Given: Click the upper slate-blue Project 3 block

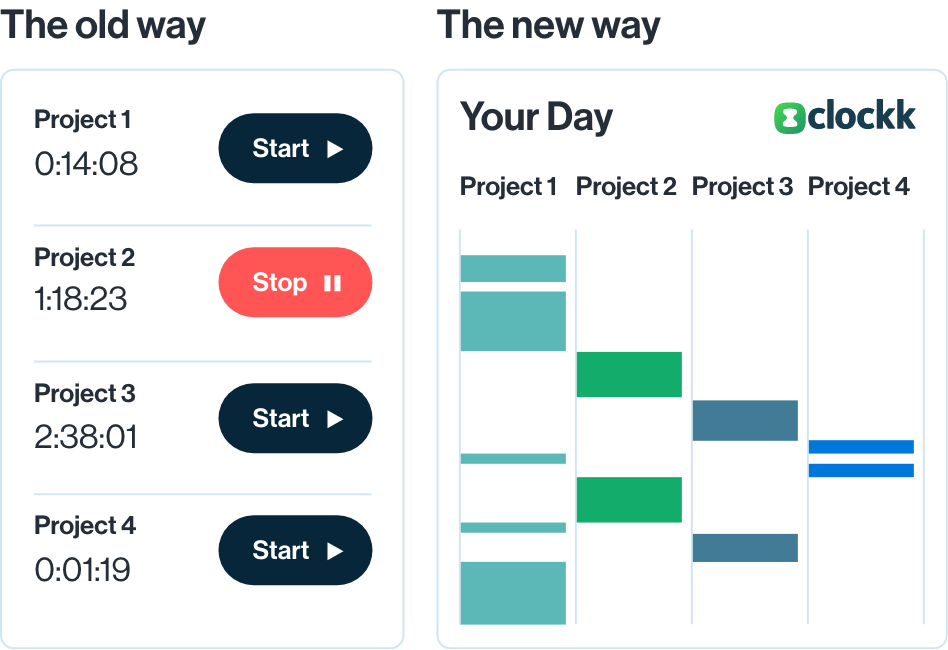Looking at the screenshot, I should point(745,420).
